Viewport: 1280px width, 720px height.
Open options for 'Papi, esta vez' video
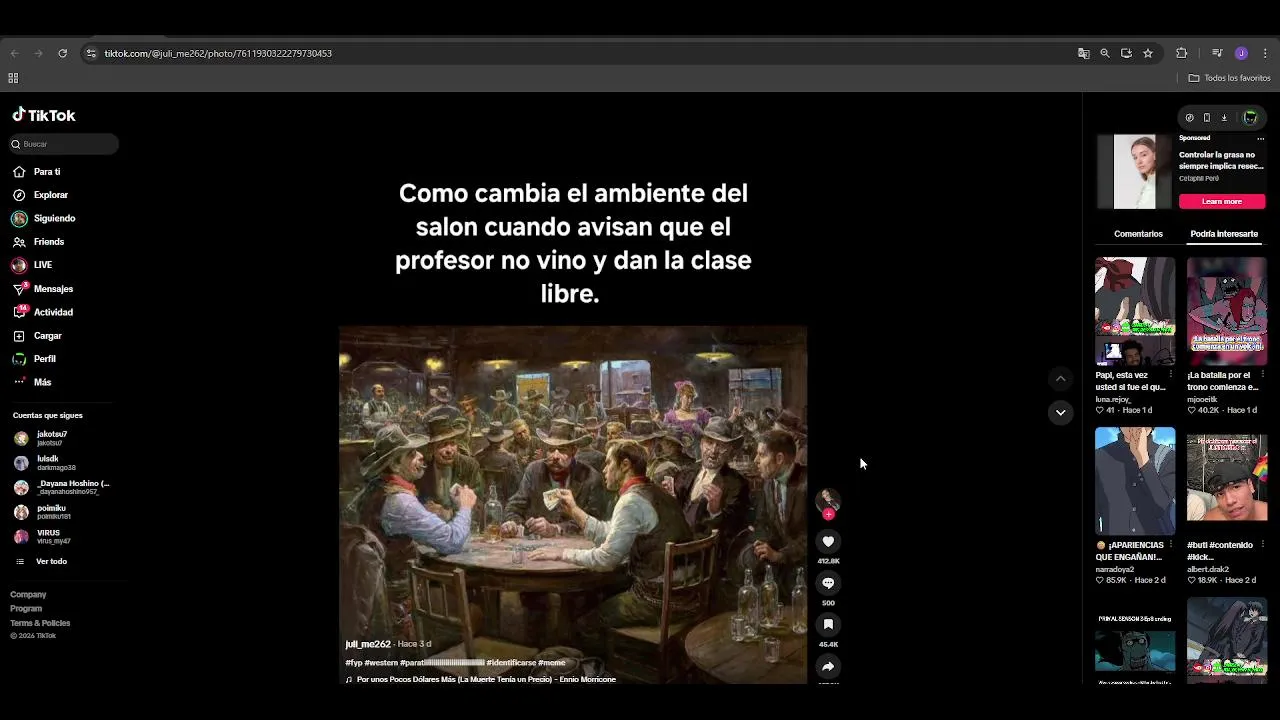[1171, 375]
